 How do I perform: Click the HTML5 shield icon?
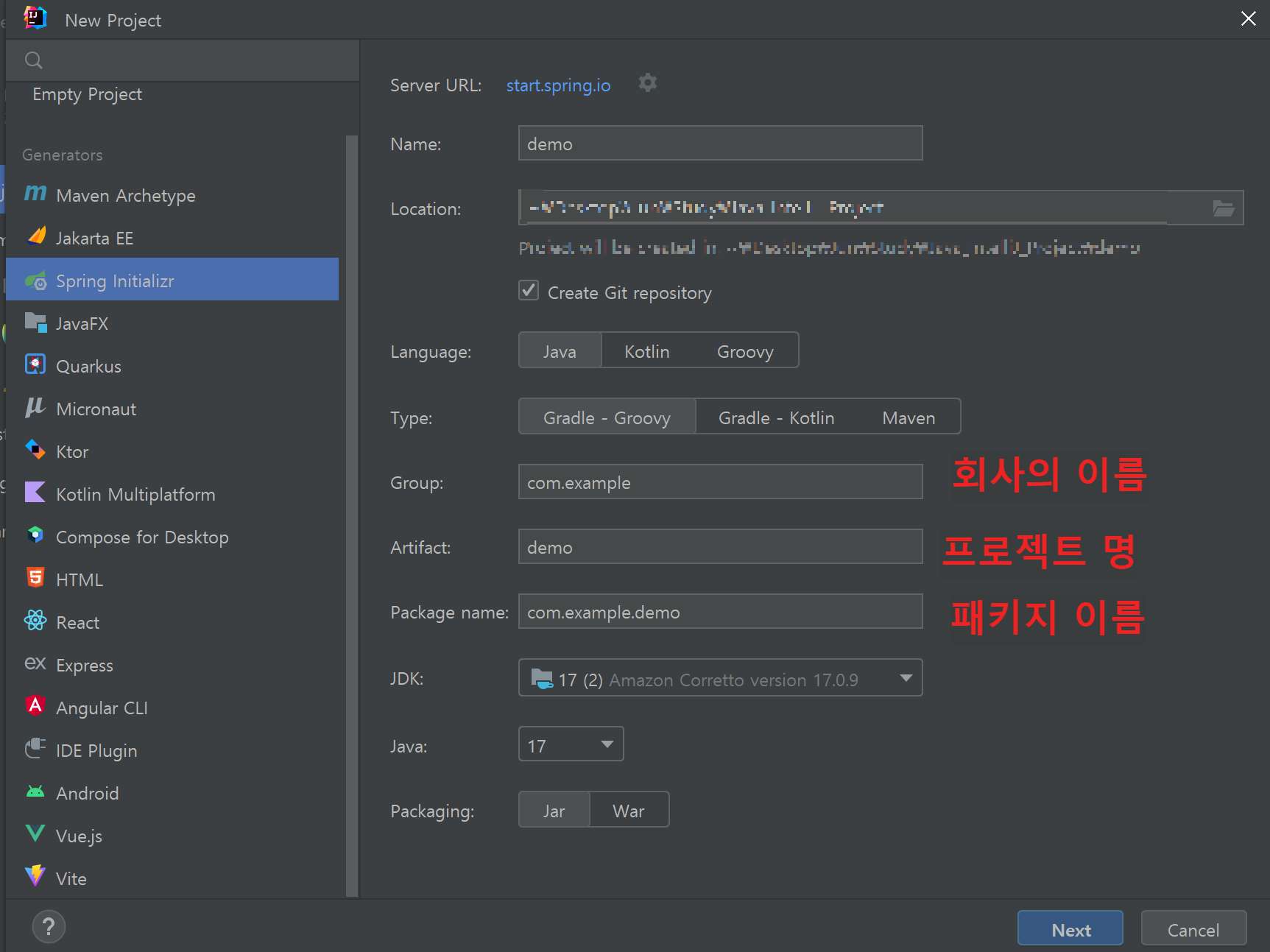(35, 577)
